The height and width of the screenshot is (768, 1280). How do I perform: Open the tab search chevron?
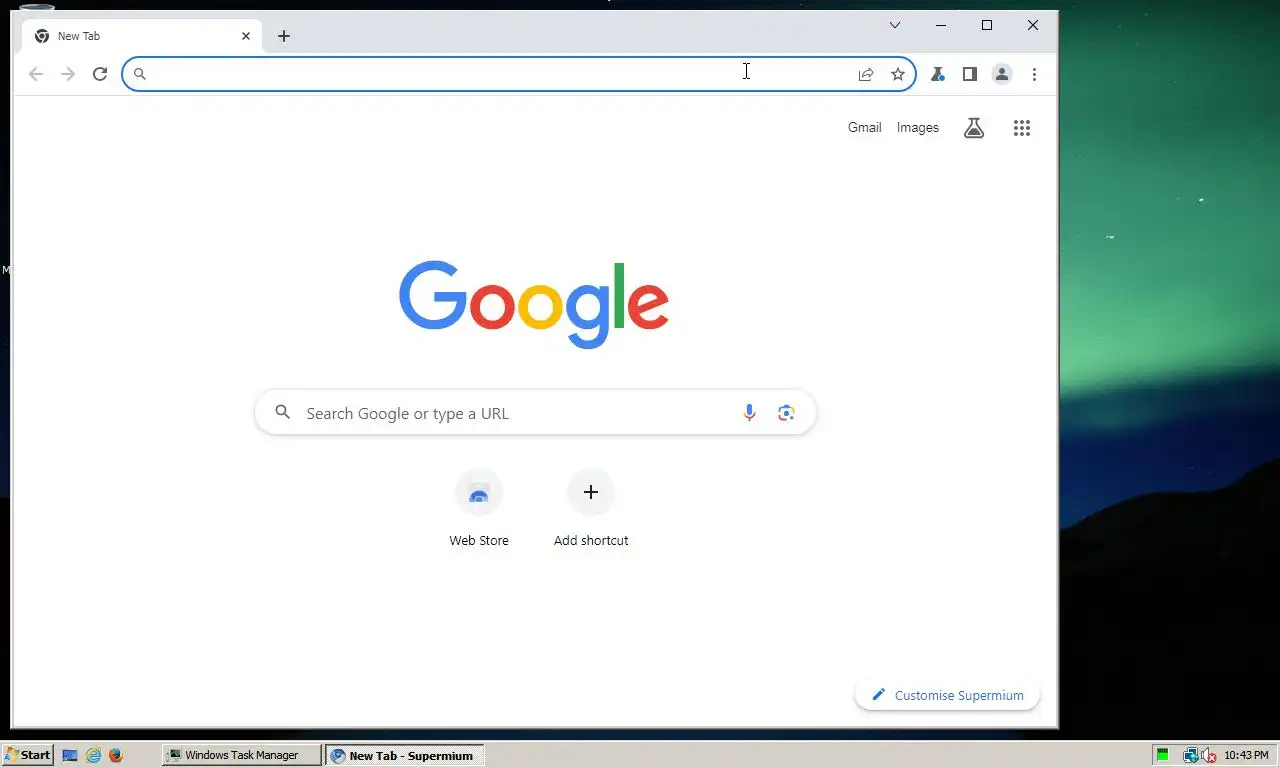click(895, 25)
